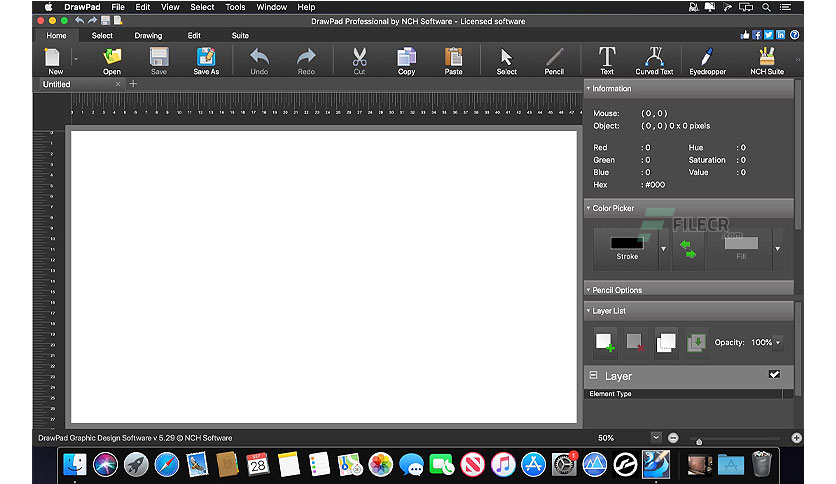
Task: Choose the Pencil tool
Action: 554,61
